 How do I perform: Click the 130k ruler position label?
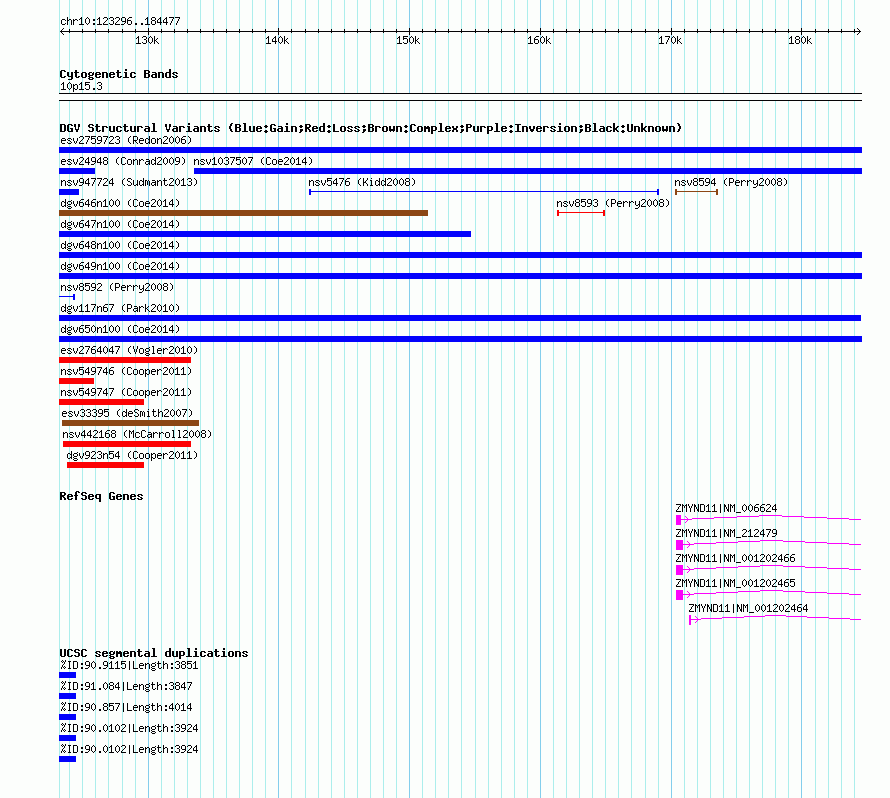coord(148,40)
